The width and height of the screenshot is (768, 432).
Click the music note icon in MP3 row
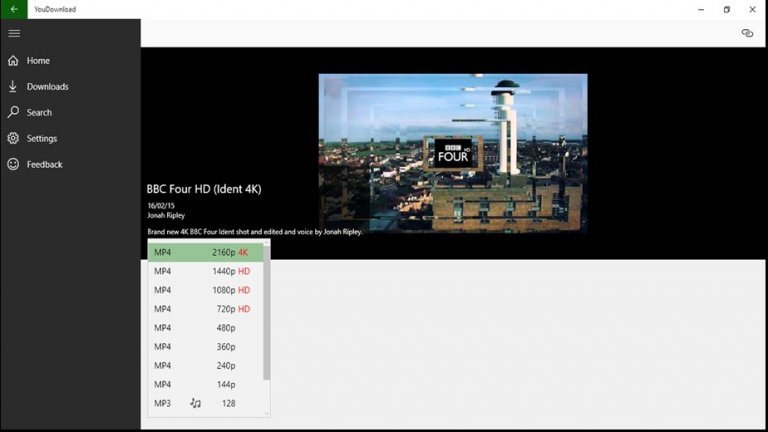195,403
